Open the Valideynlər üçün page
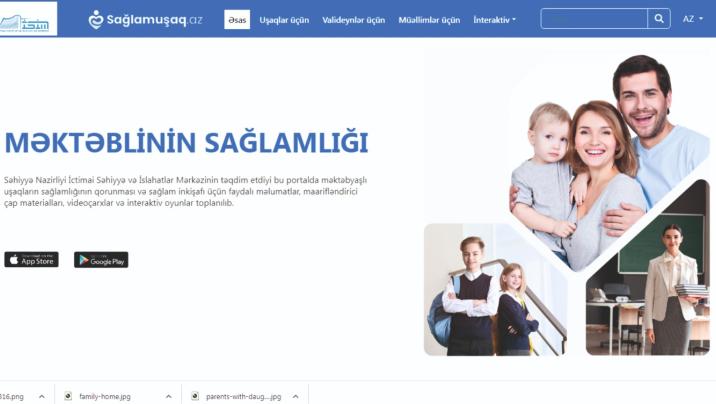 [354, 19]
